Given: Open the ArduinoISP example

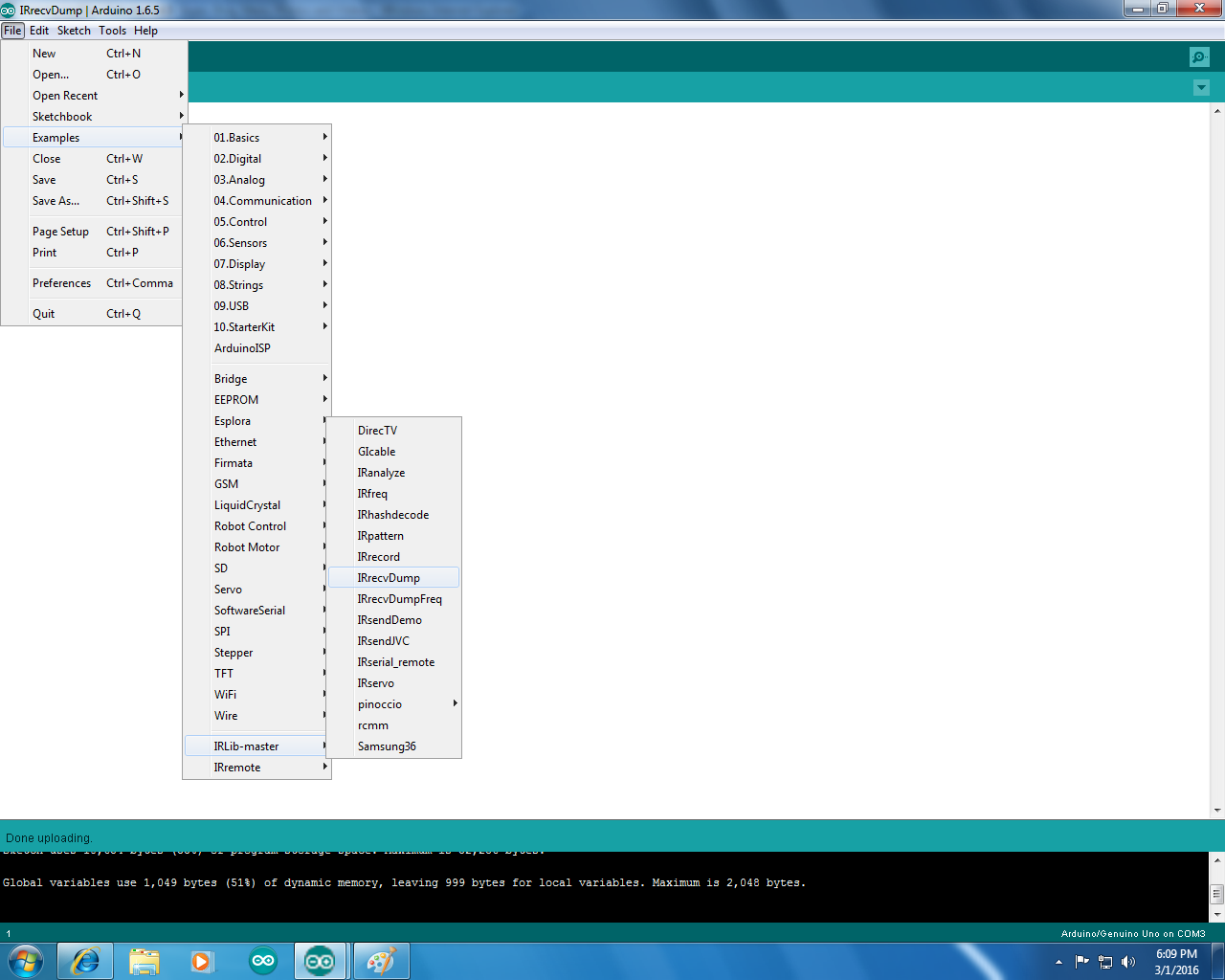Looking at the screenshot, I should click(257, 348).
